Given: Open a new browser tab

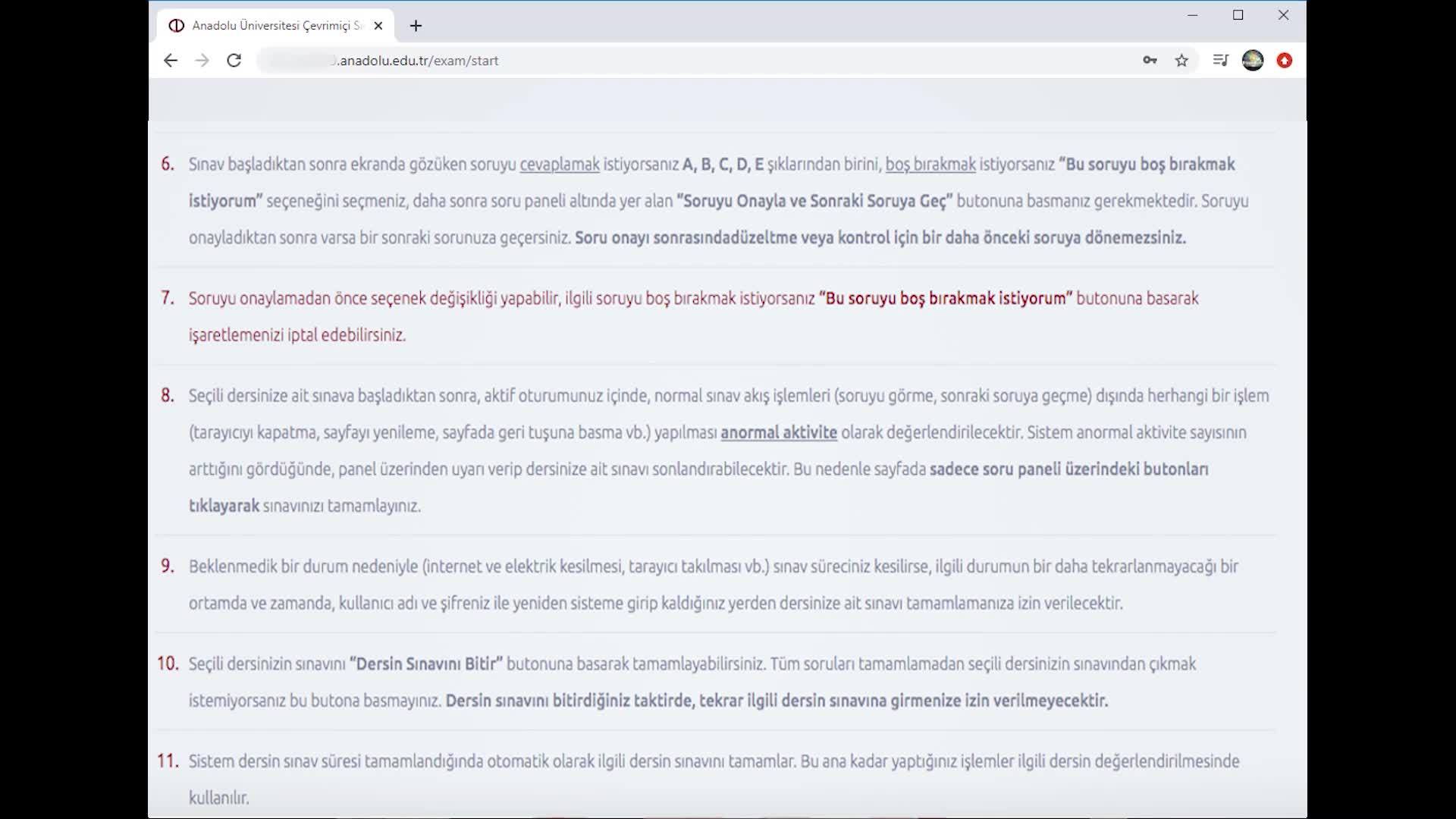Looking at the screenshot, I should 416,26.
